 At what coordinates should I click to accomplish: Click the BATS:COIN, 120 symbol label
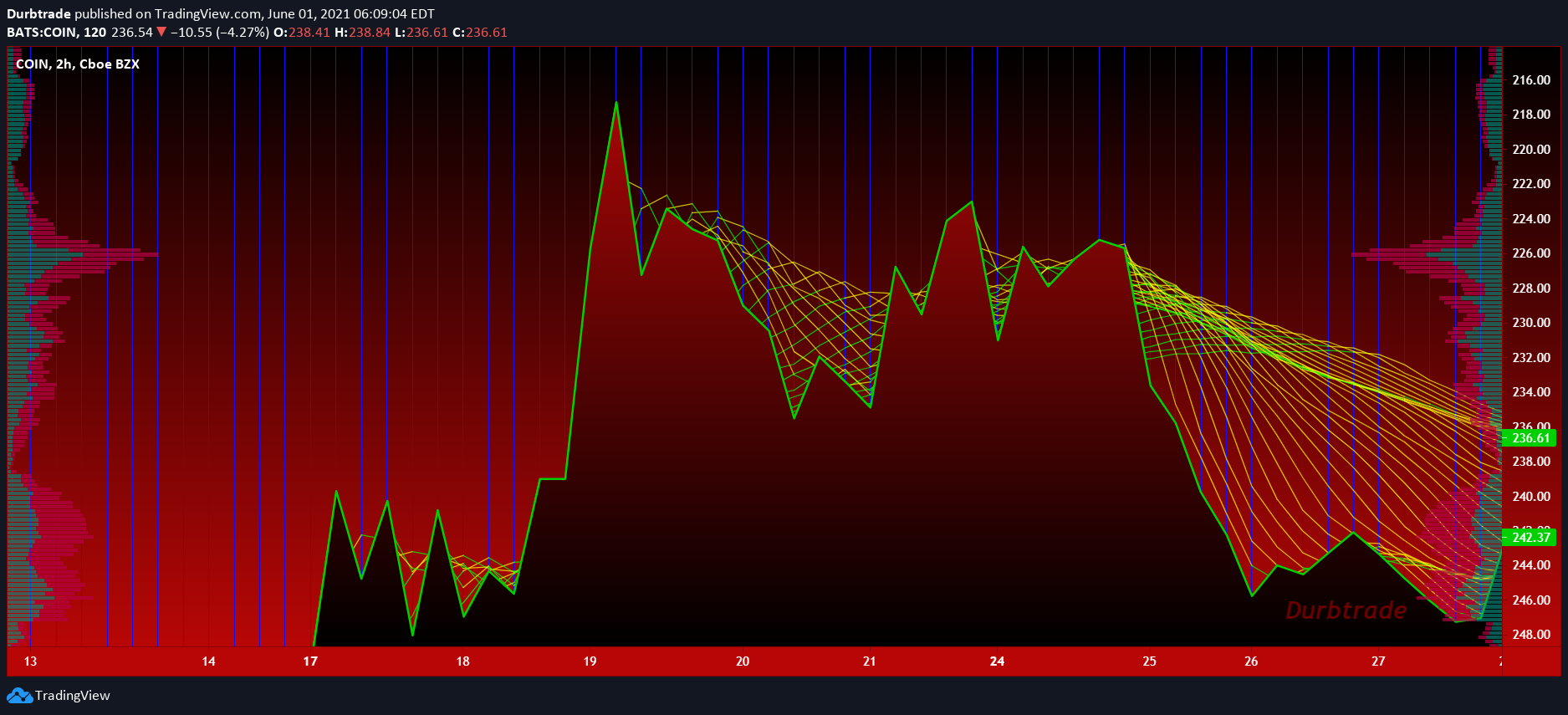point(56,33)
